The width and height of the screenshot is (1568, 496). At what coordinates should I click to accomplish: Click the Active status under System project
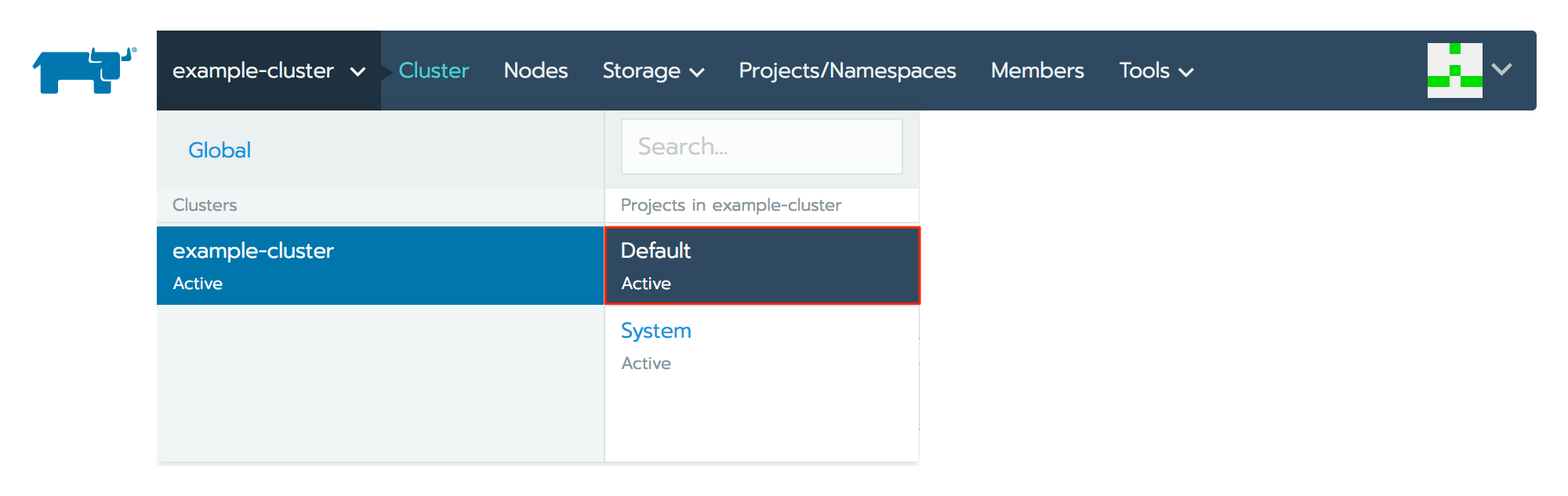[646, 364]
